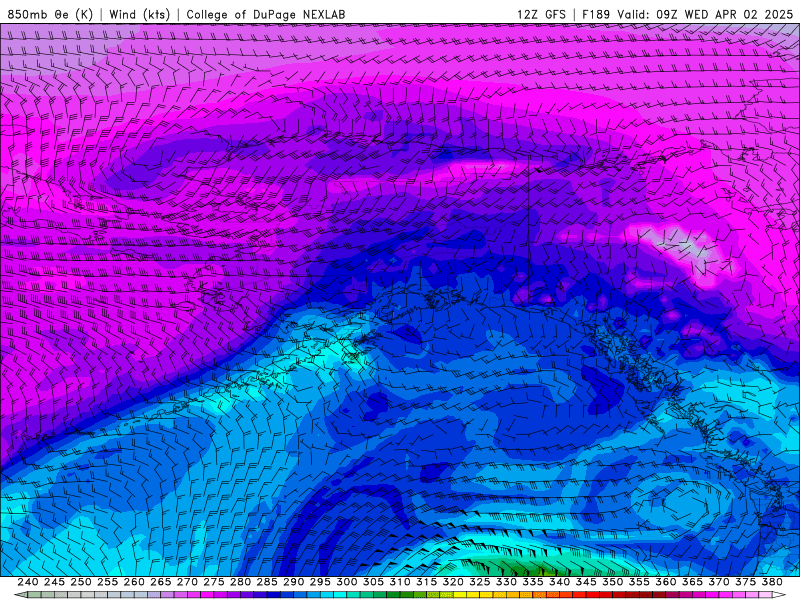This screenshot has height=600, width=800.
Task: Click the 360 color scale label
Action: coord(665,582)
